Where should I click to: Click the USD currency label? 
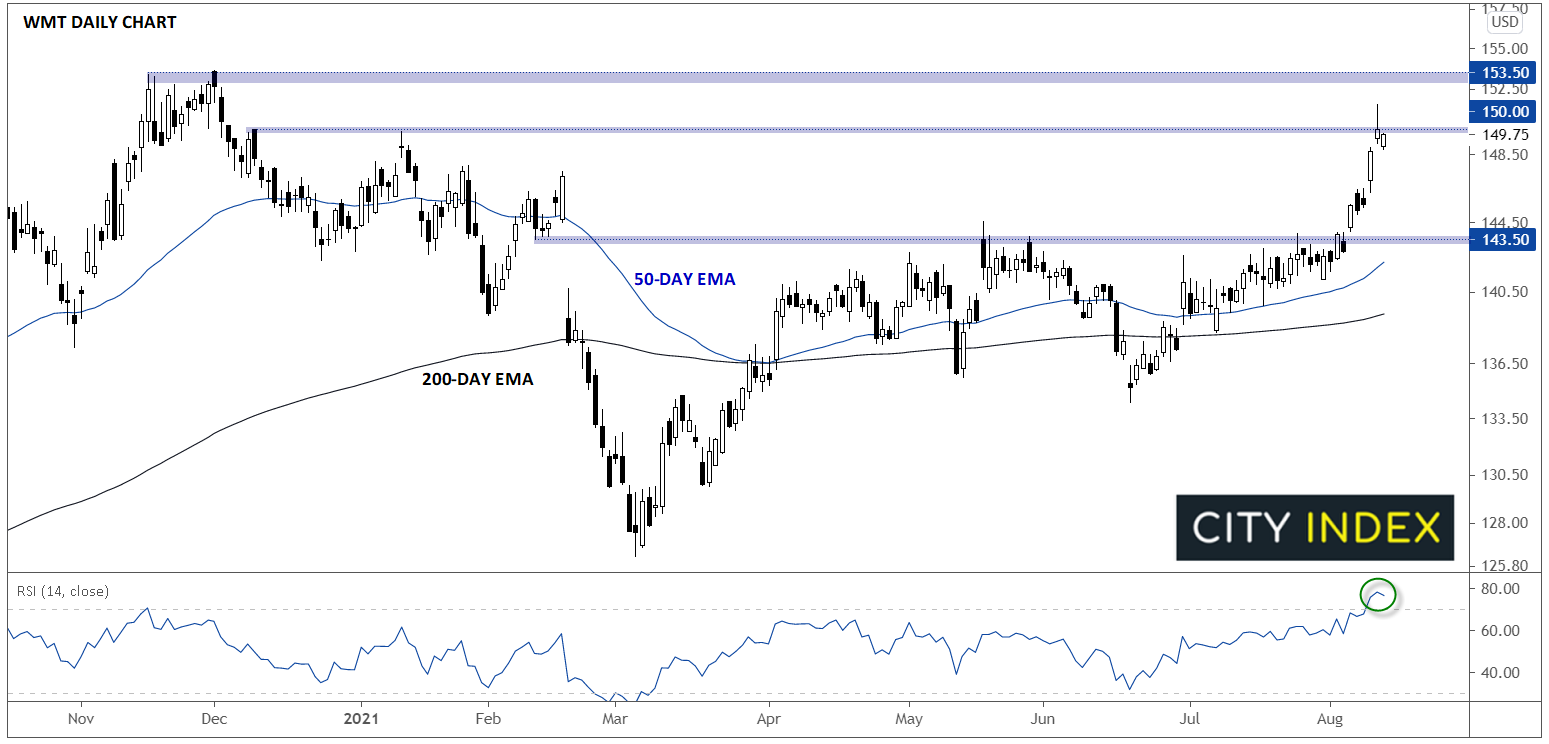click(x=1503, y=23)
